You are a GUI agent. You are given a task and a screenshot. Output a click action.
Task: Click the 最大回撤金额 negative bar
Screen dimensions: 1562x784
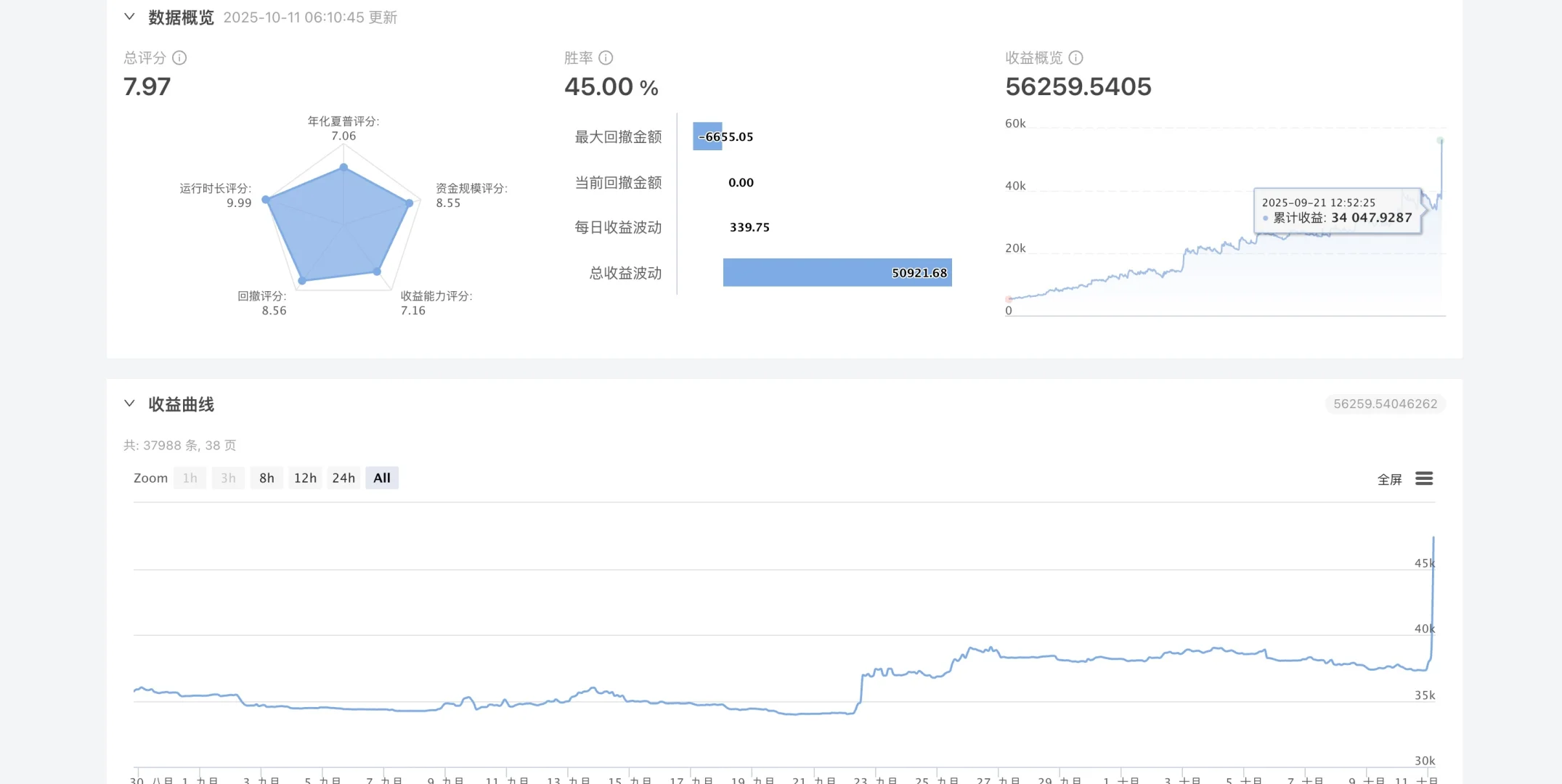tap(707, 136)
